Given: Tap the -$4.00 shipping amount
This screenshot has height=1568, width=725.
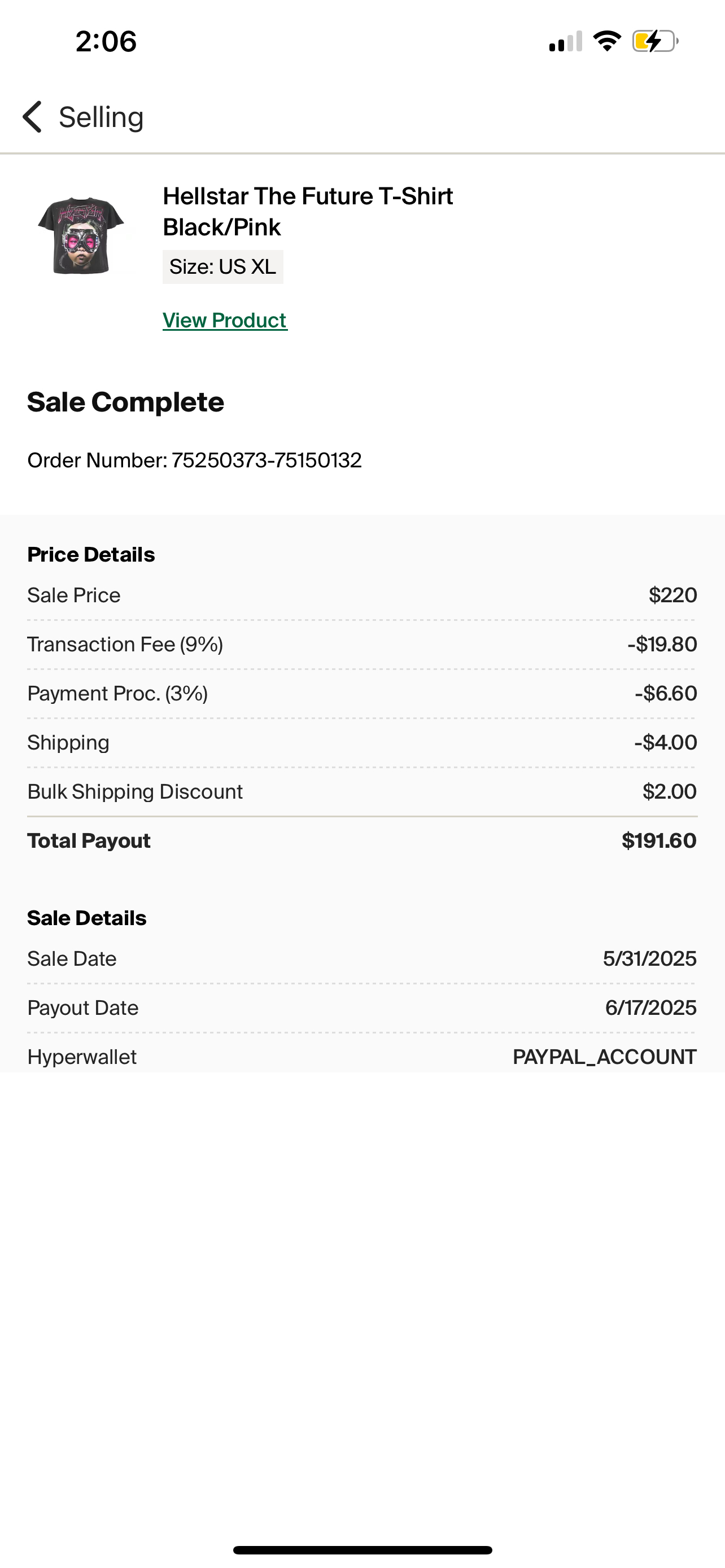Looking at the screenshot, I should (665, 743).
